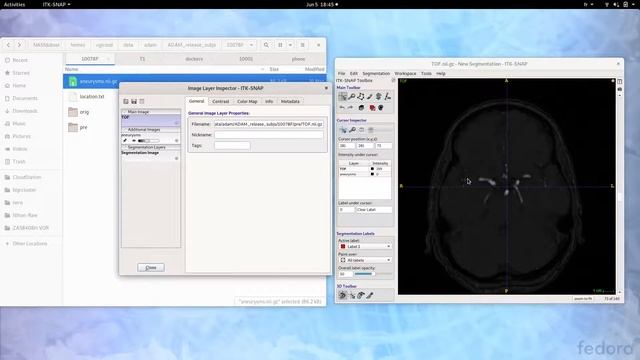Click the screenshot camera icon beside slice view
640x360 pixels.
(620, 89)
